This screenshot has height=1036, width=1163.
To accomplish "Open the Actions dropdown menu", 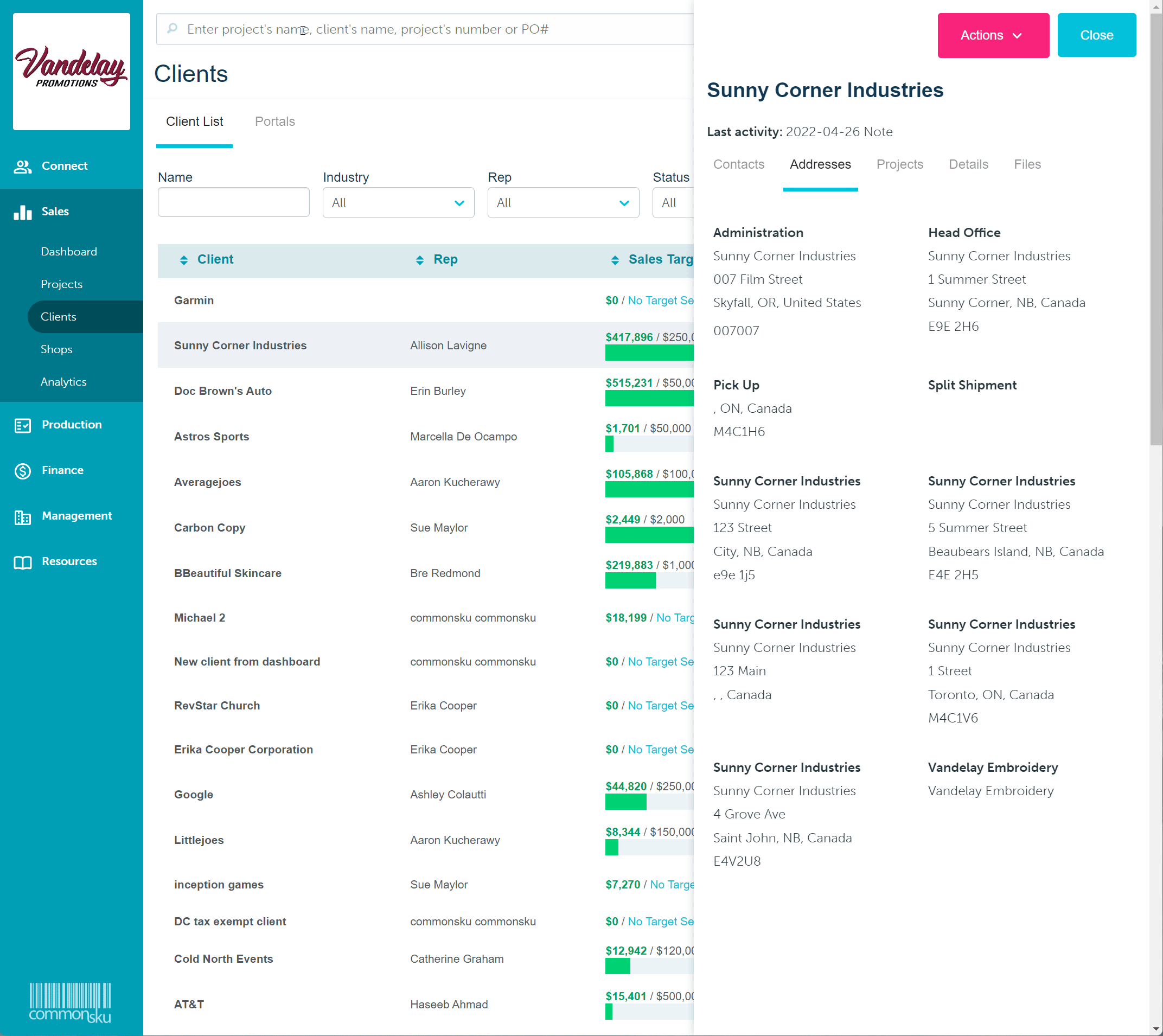I will (992, 35).
